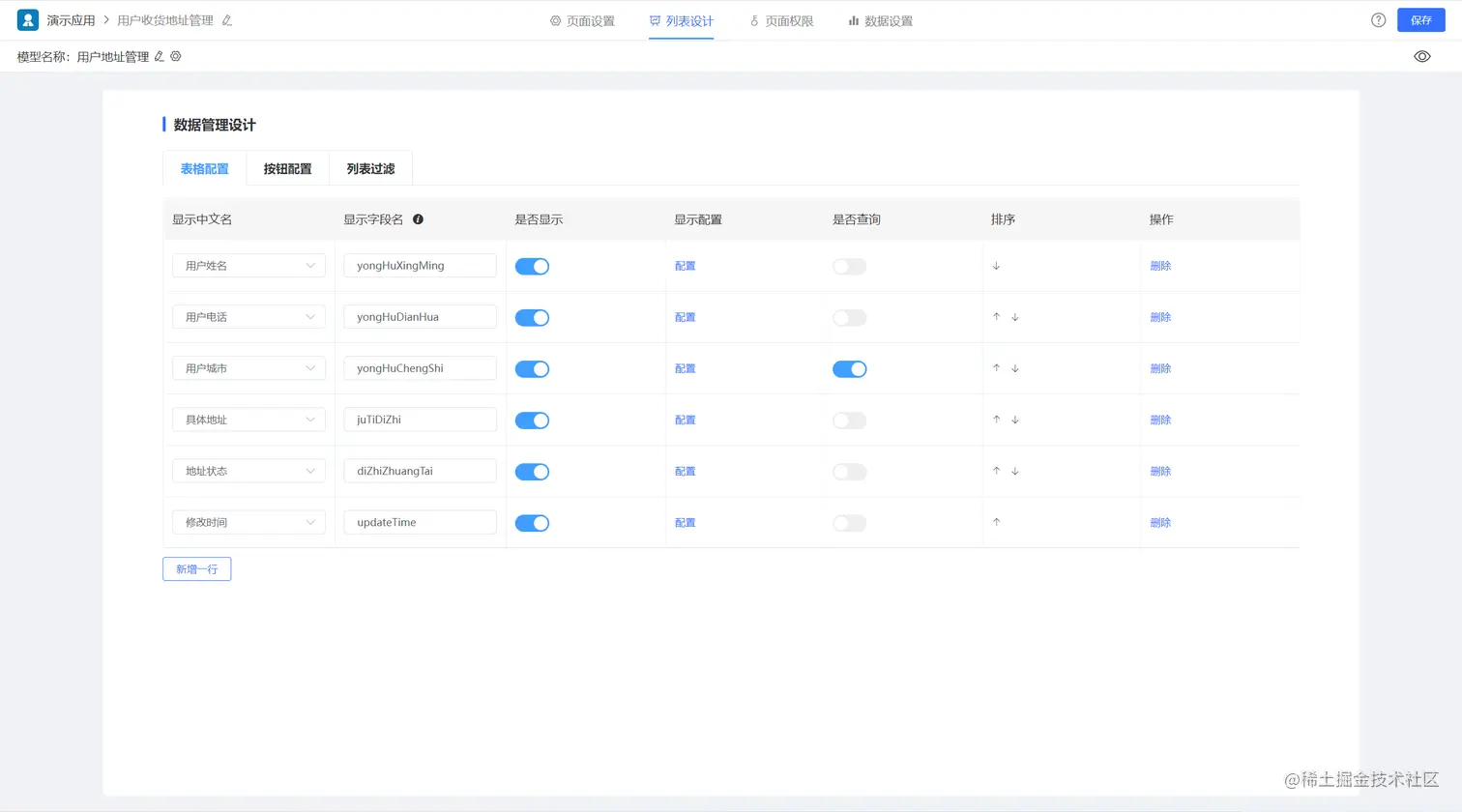Click the yongHuDianHua field name input
Image resolution: width=1462 pixels, height=812 pixels.
[420, 317]
